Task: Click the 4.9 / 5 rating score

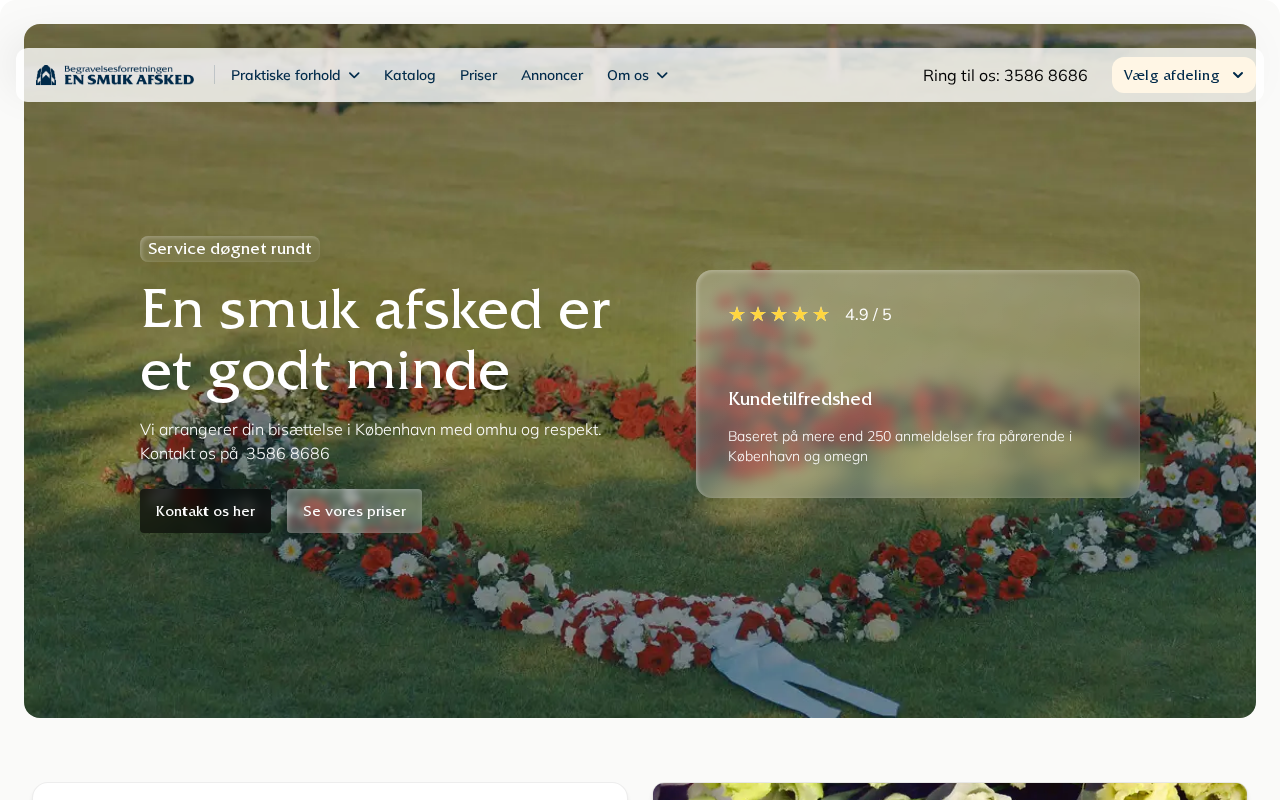Action: 868,314
